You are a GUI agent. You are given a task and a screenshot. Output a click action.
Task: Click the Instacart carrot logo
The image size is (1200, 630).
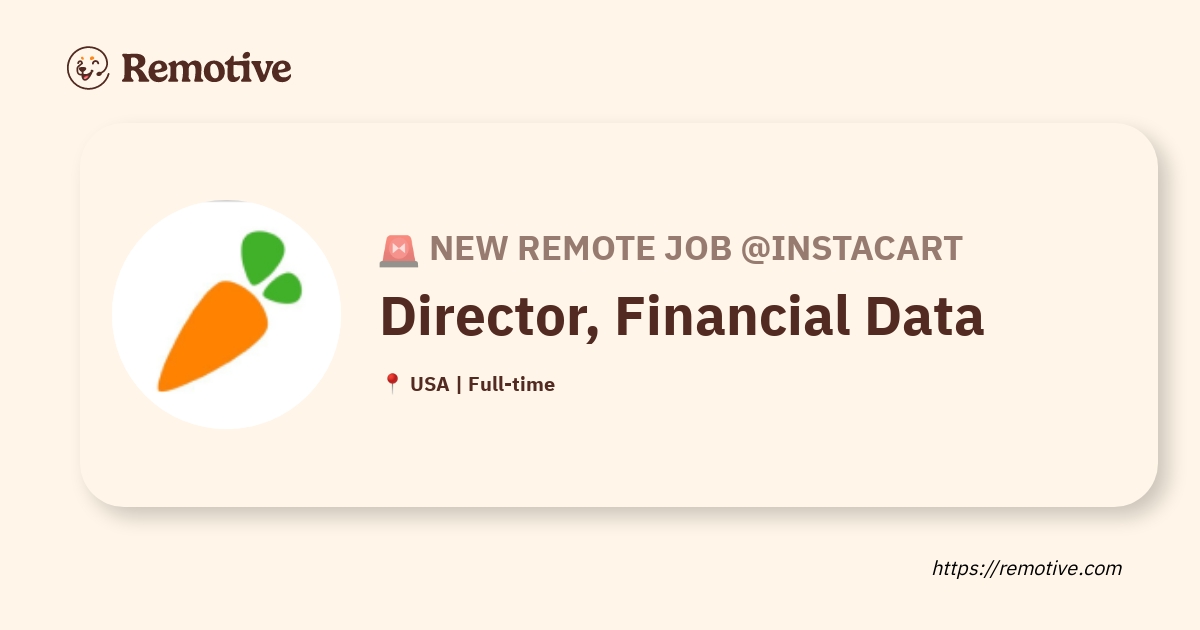click(226, 314)
